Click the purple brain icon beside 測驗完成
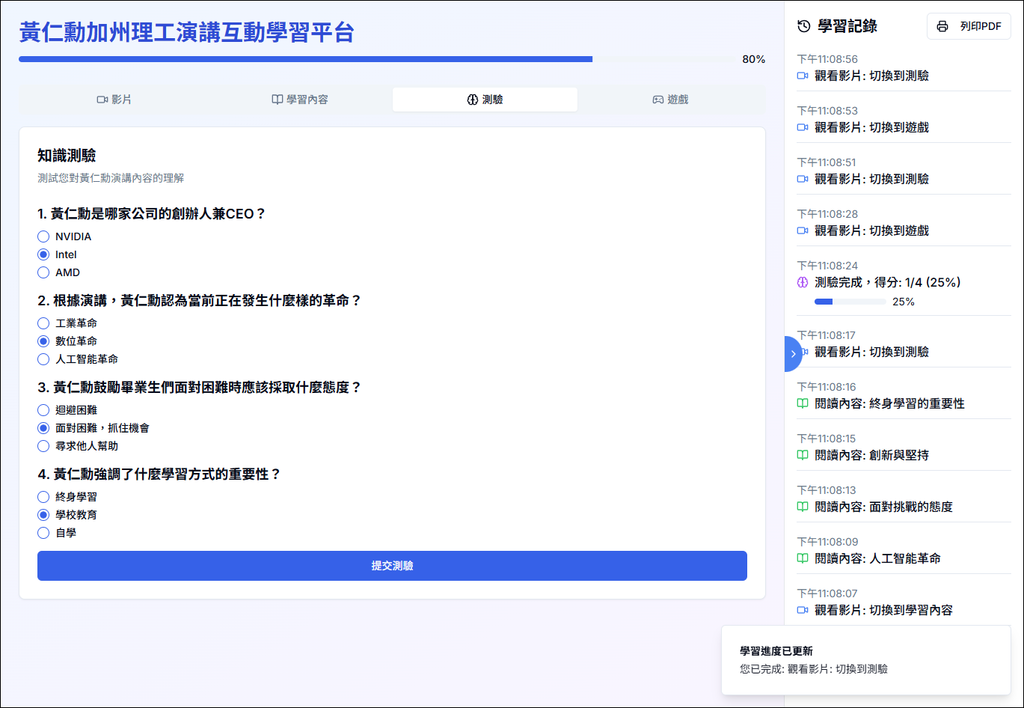1024x708 pixels. pos(803,282)
